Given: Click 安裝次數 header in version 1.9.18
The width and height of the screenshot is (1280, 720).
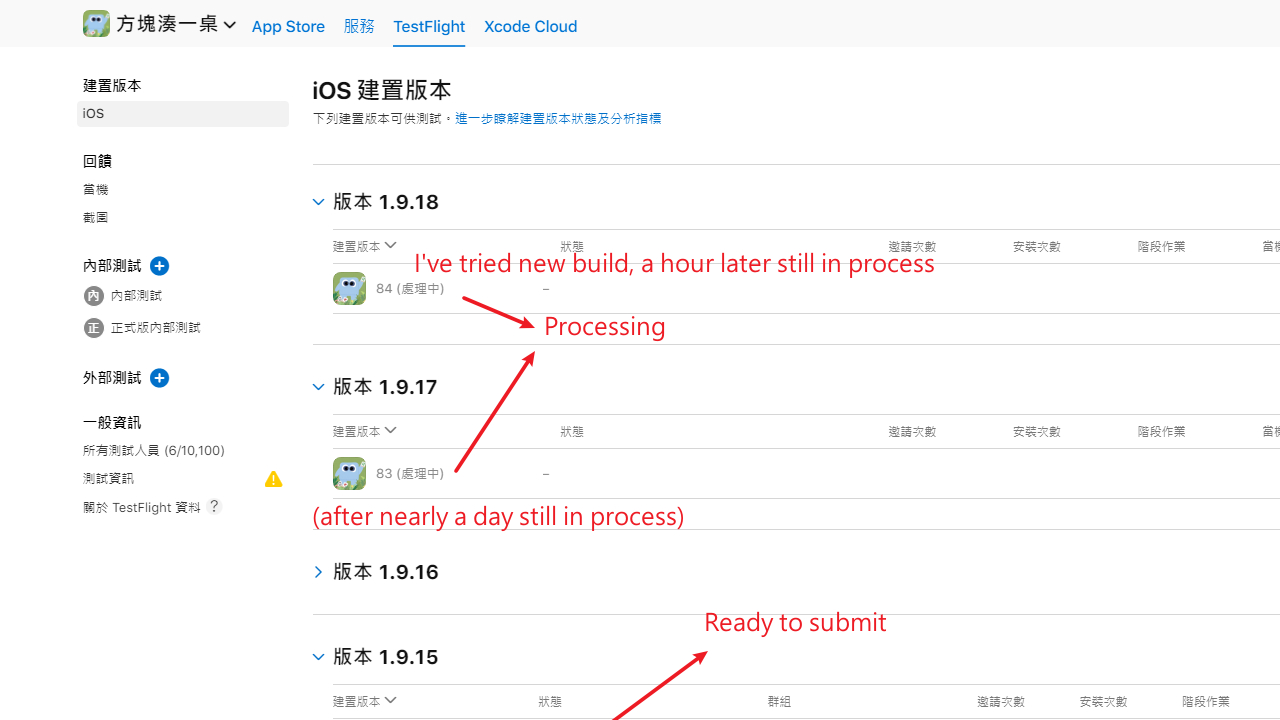Looking at the screenshot, I should [1037, 247].
